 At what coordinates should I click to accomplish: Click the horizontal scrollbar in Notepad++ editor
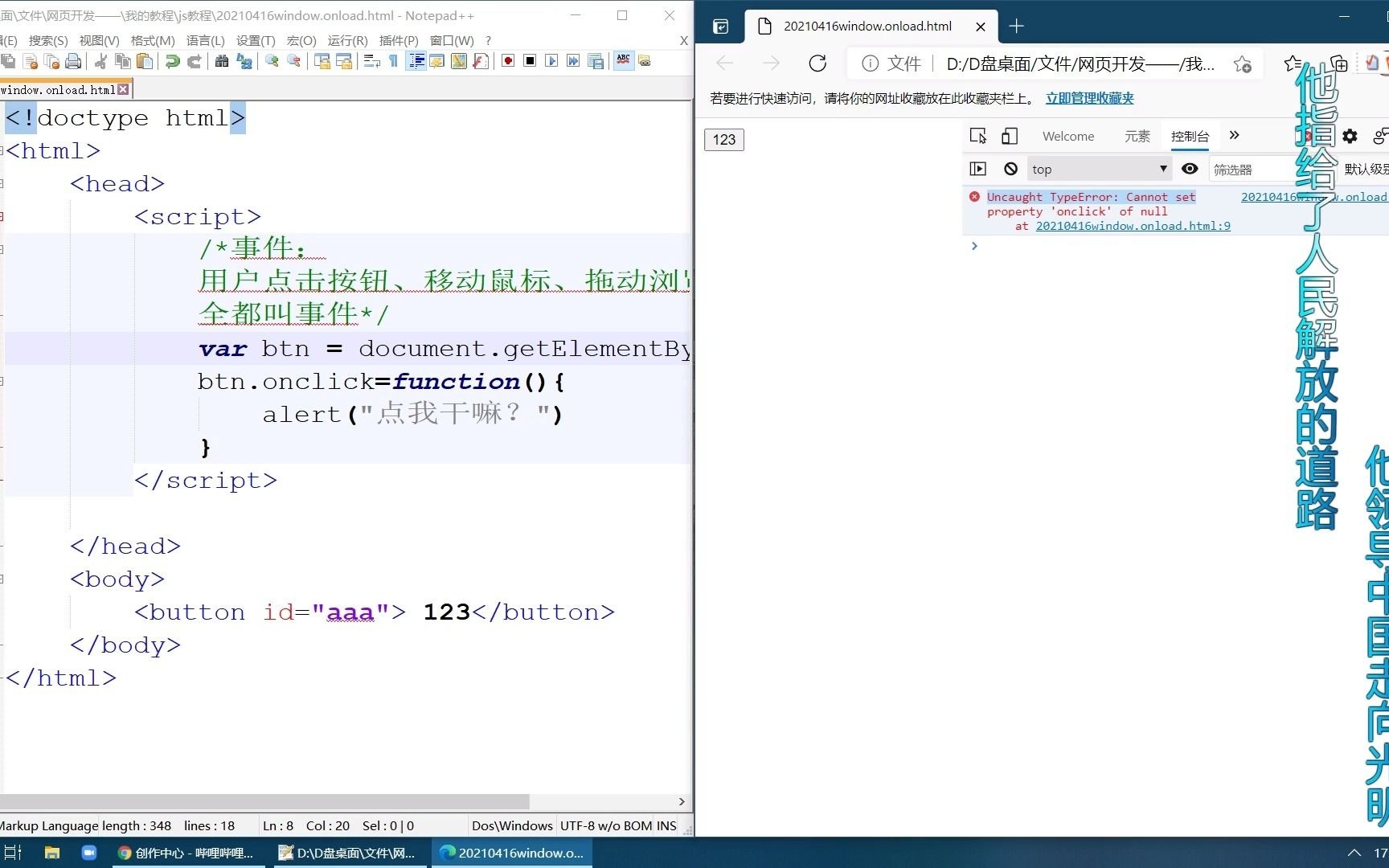click(x=264, y=801)
